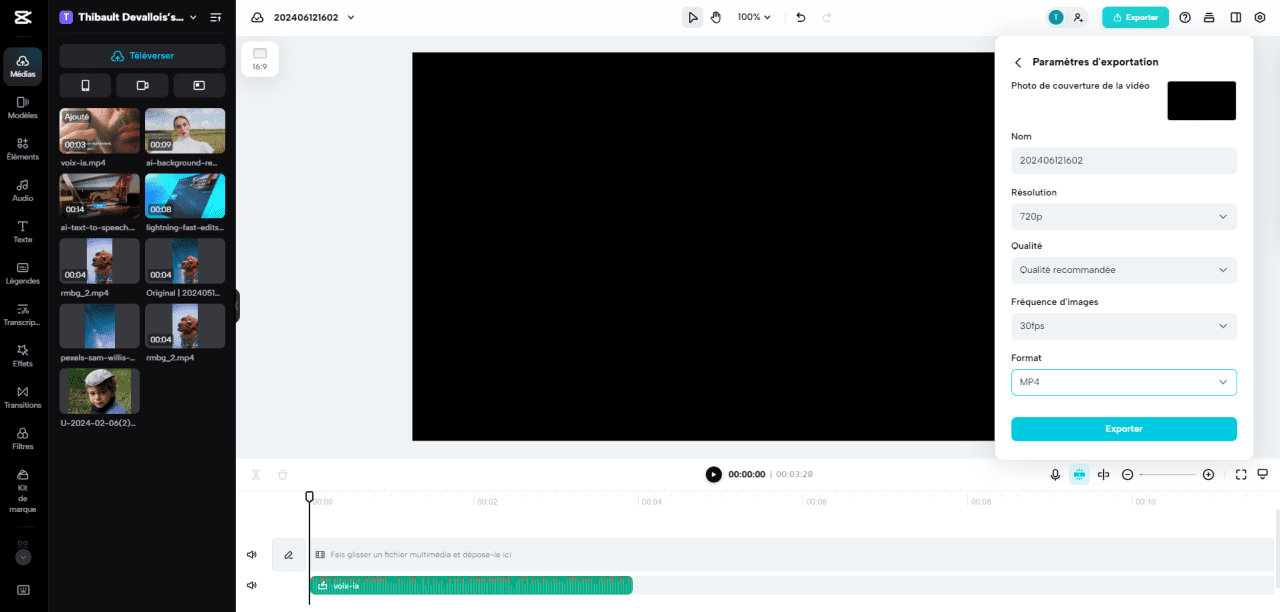The width and height of the screenshot is (1280, 612).
Task: Mute the main video track
Action: (252, 554)
